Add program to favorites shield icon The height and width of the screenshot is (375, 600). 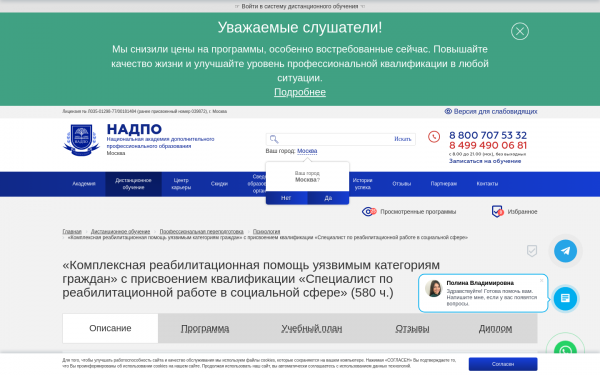[532, 251]
